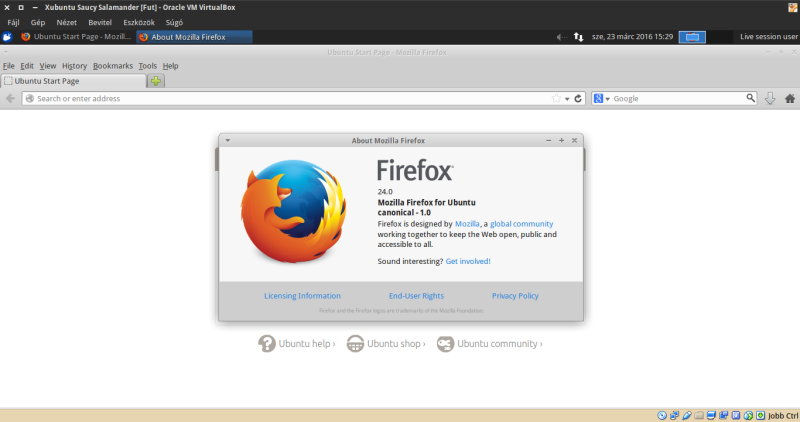Open the About dialog window menu arrow
The width and height of the screenshot is (800, 422).
[228, 140]
